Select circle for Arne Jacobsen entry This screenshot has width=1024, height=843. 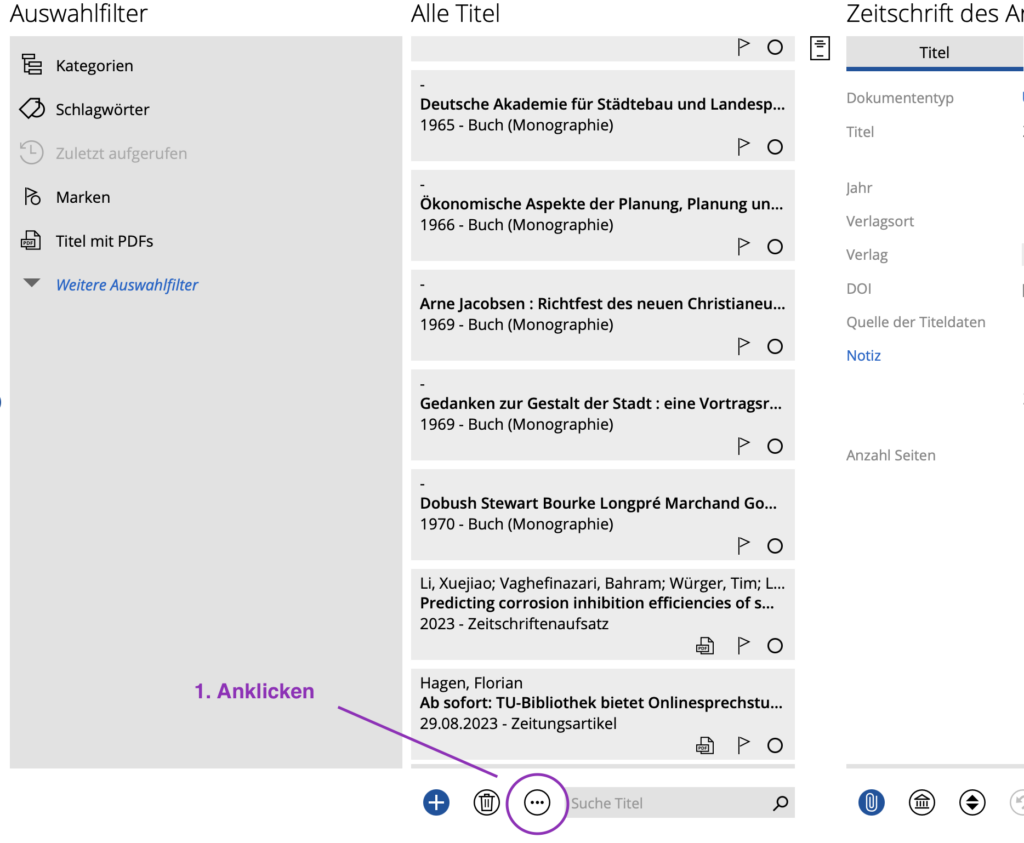click(775, 347)
